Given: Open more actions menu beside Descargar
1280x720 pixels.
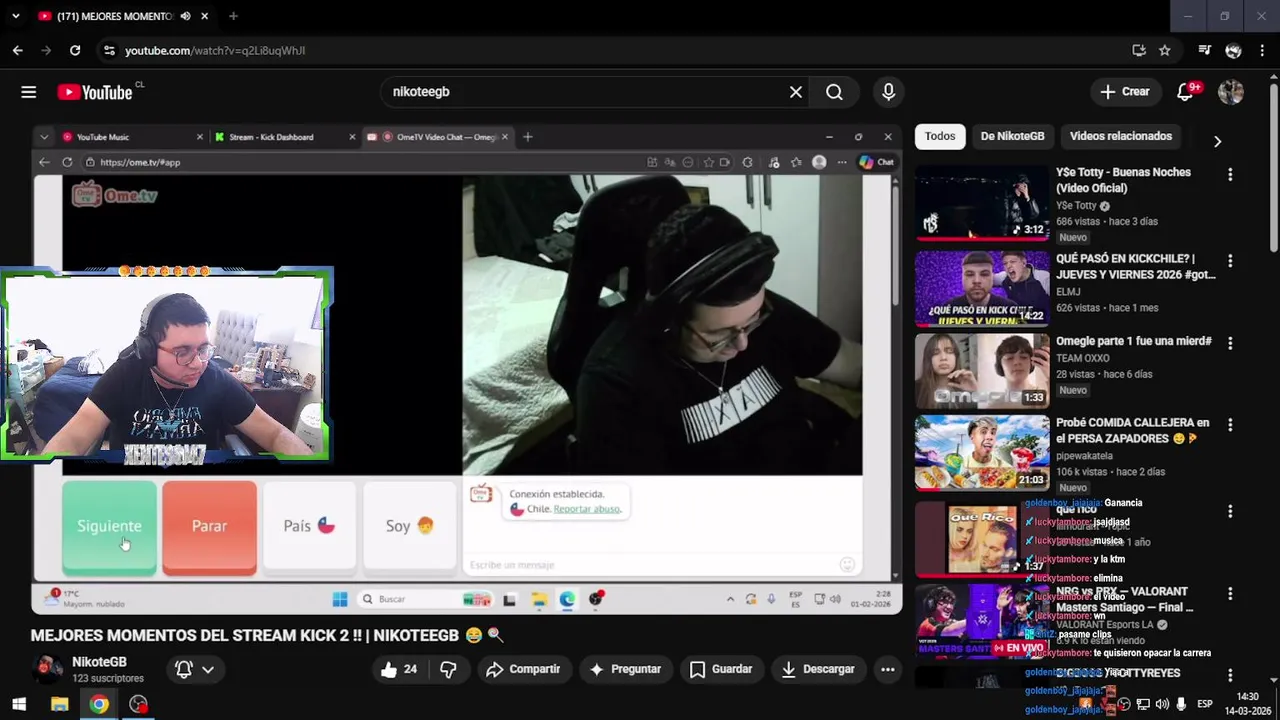Looking at the screenshot, I should [x=887, y=669].
